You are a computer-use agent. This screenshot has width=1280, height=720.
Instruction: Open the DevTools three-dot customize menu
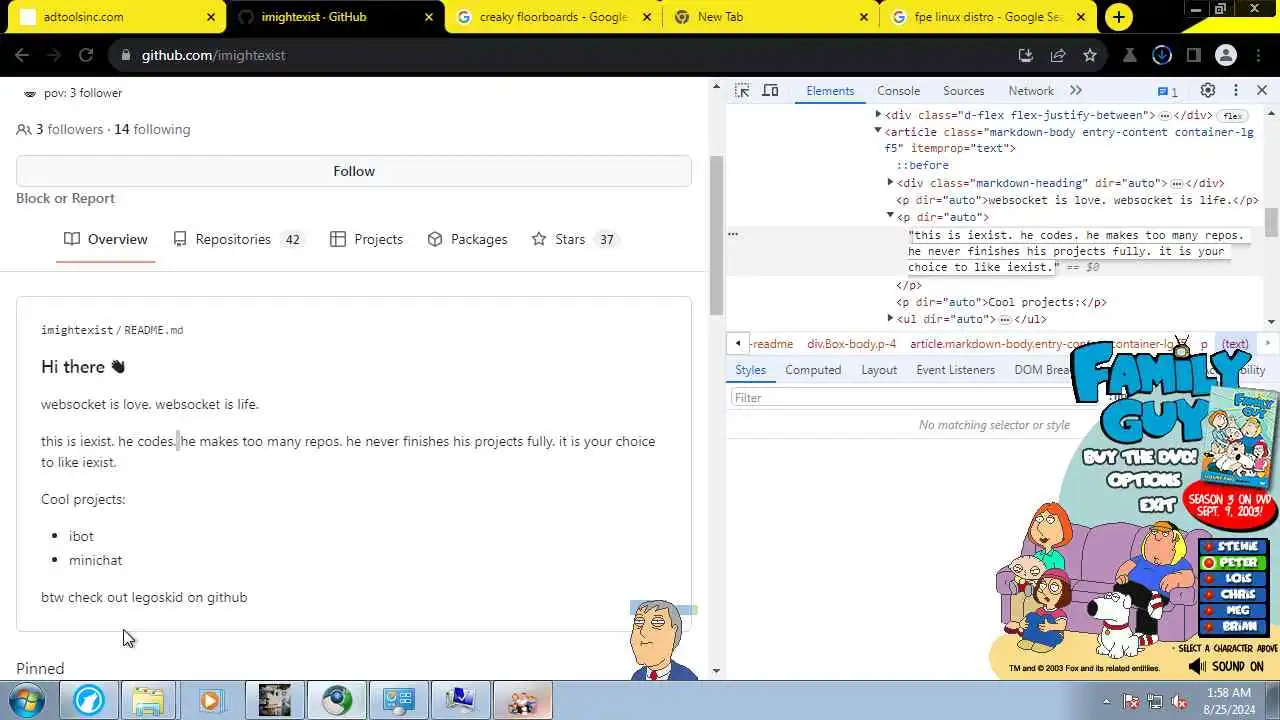click(1236, 90)
